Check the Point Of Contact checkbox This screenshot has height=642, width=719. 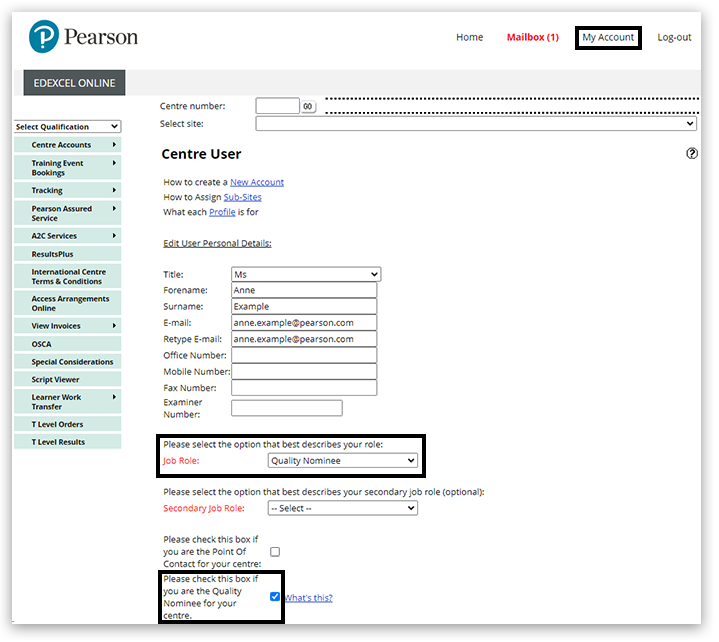(275, 551)
